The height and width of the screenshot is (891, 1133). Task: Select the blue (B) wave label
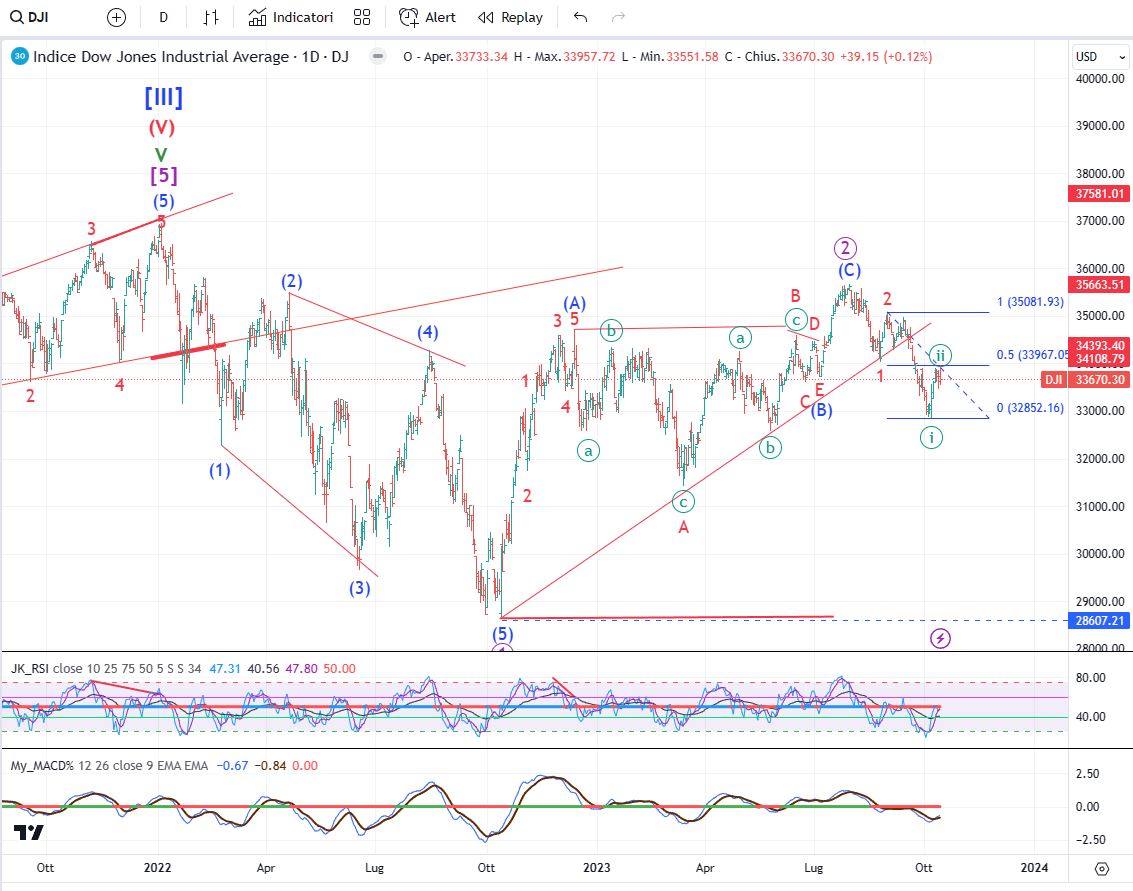pos(822,410)
